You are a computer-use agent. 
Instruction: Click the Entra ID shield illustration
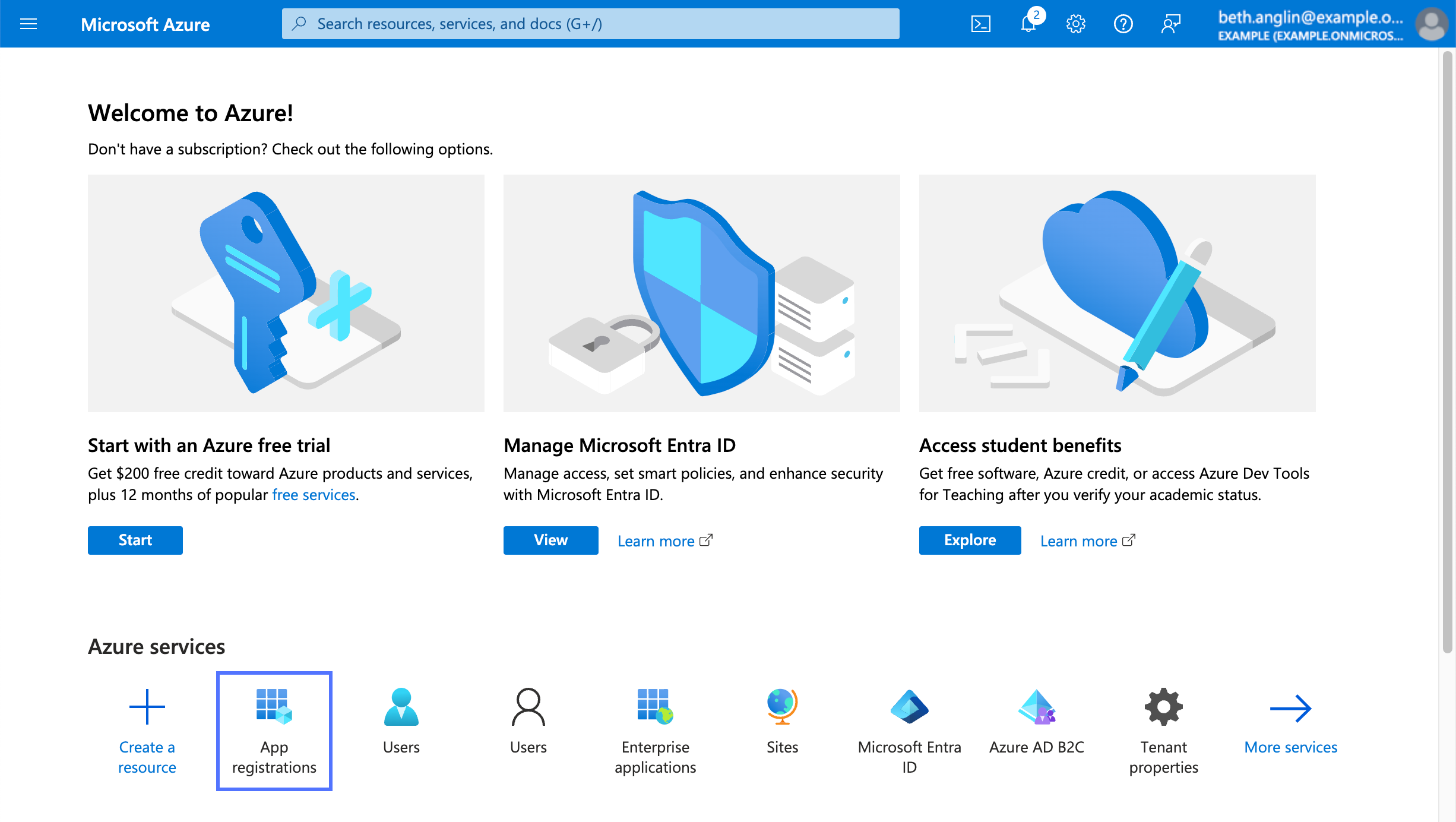tap(702, 293)
